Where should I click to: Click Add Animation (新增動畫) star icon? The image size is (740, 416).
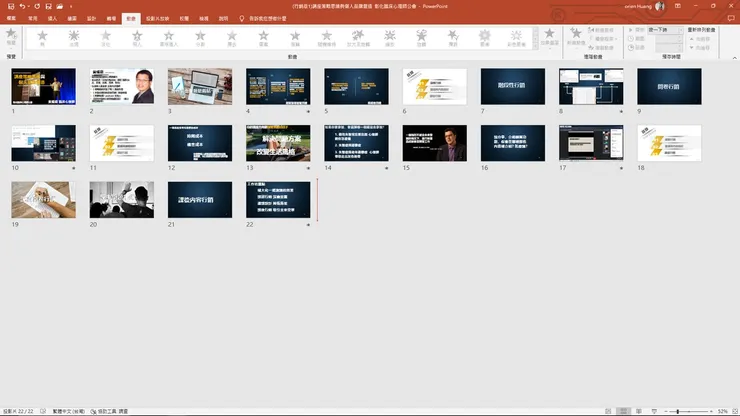pyautogui.click(x=576, y=37)
